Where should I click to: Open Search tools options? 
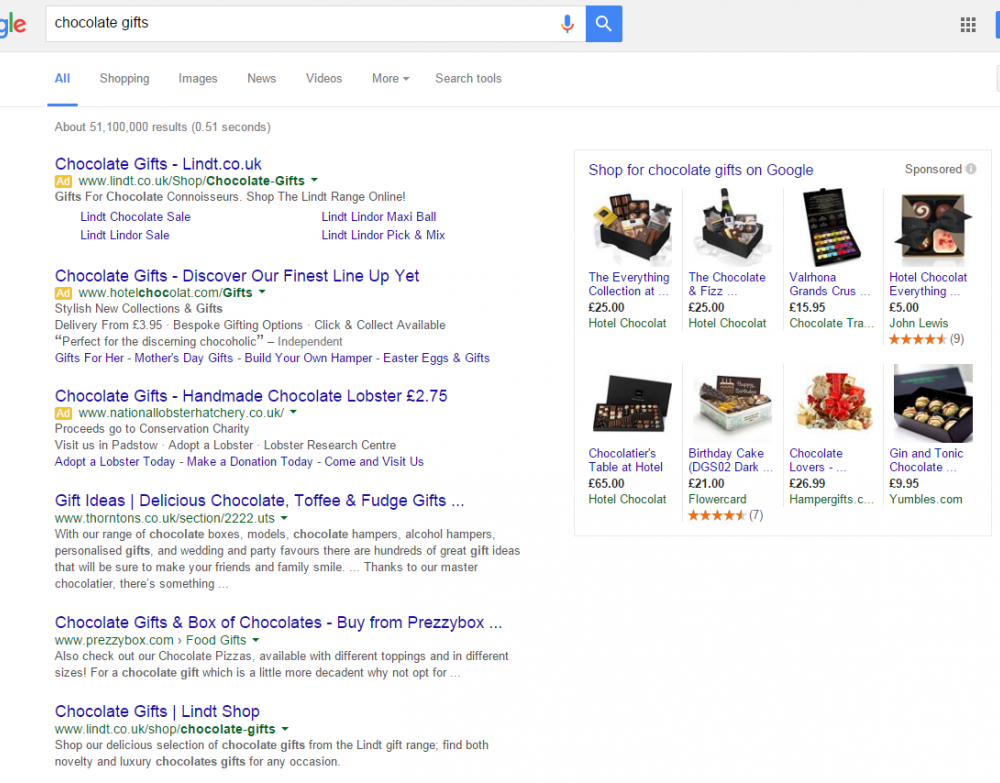click(x=468, y=78)
